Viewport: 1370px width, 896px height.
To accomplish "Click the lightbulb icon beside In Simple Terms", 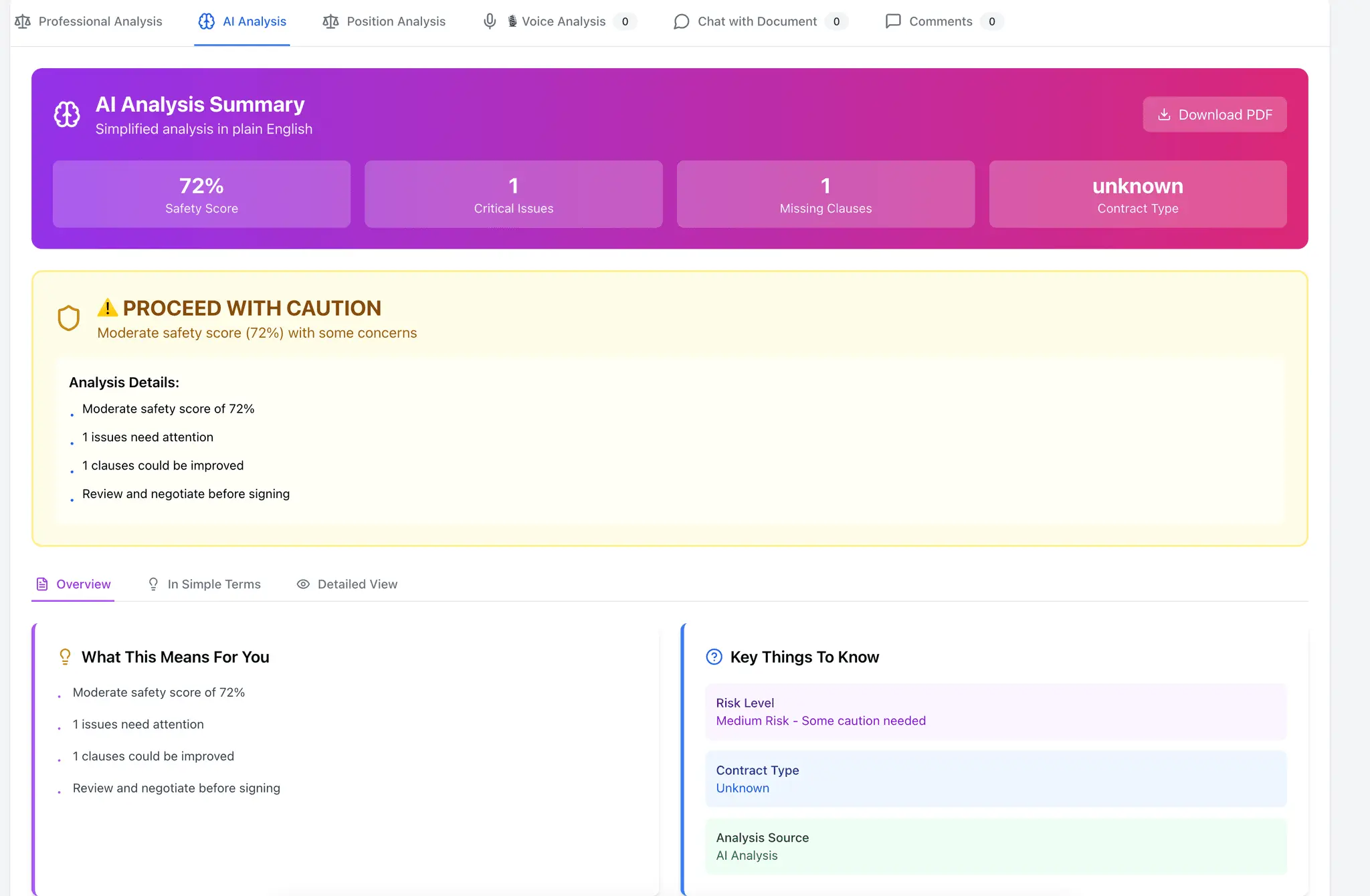I will (x=153, y=584).
